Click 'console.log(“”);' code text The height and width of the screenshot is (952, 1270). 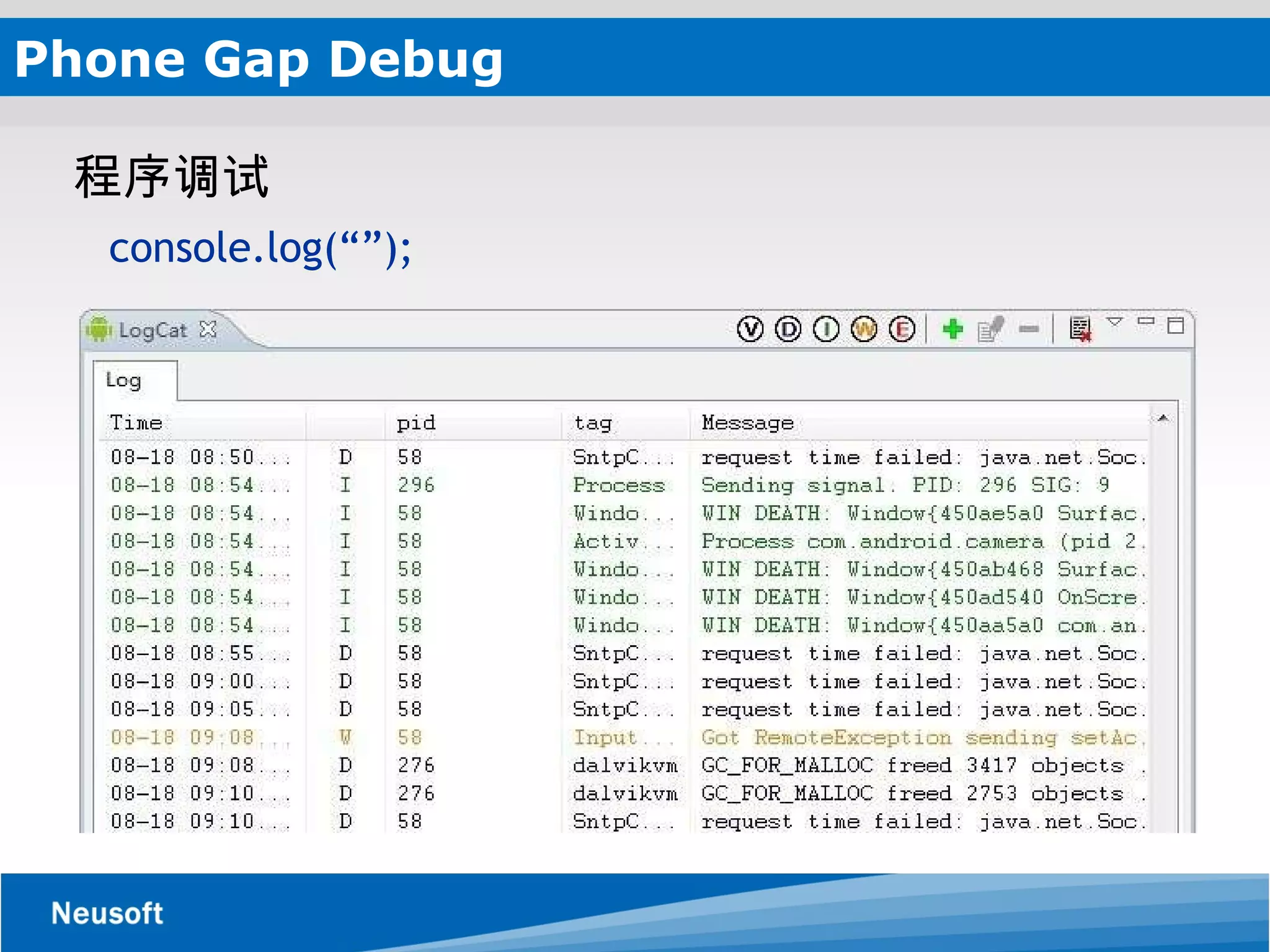coord(260,249)
